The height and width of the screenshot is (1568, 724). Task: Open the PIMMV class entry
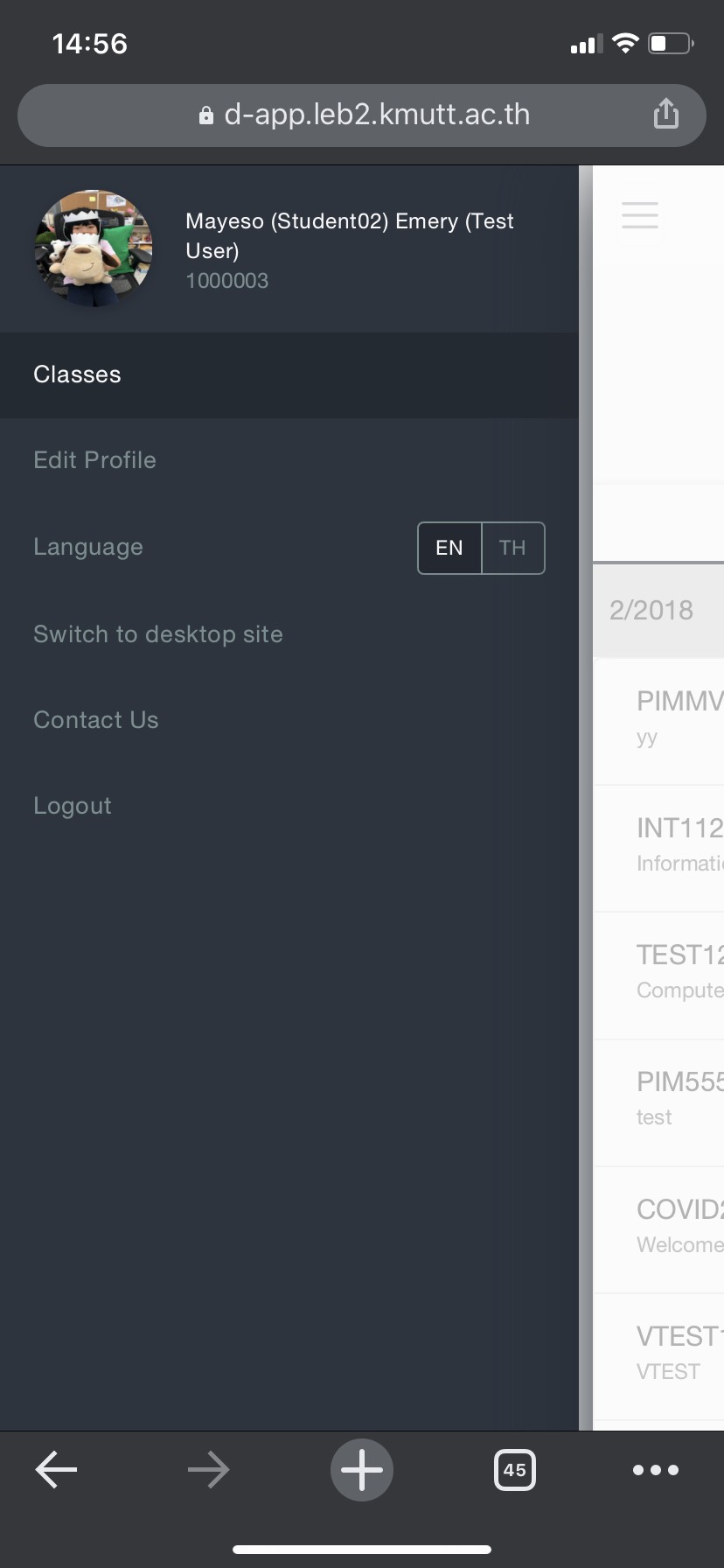(x=659, y=721)
